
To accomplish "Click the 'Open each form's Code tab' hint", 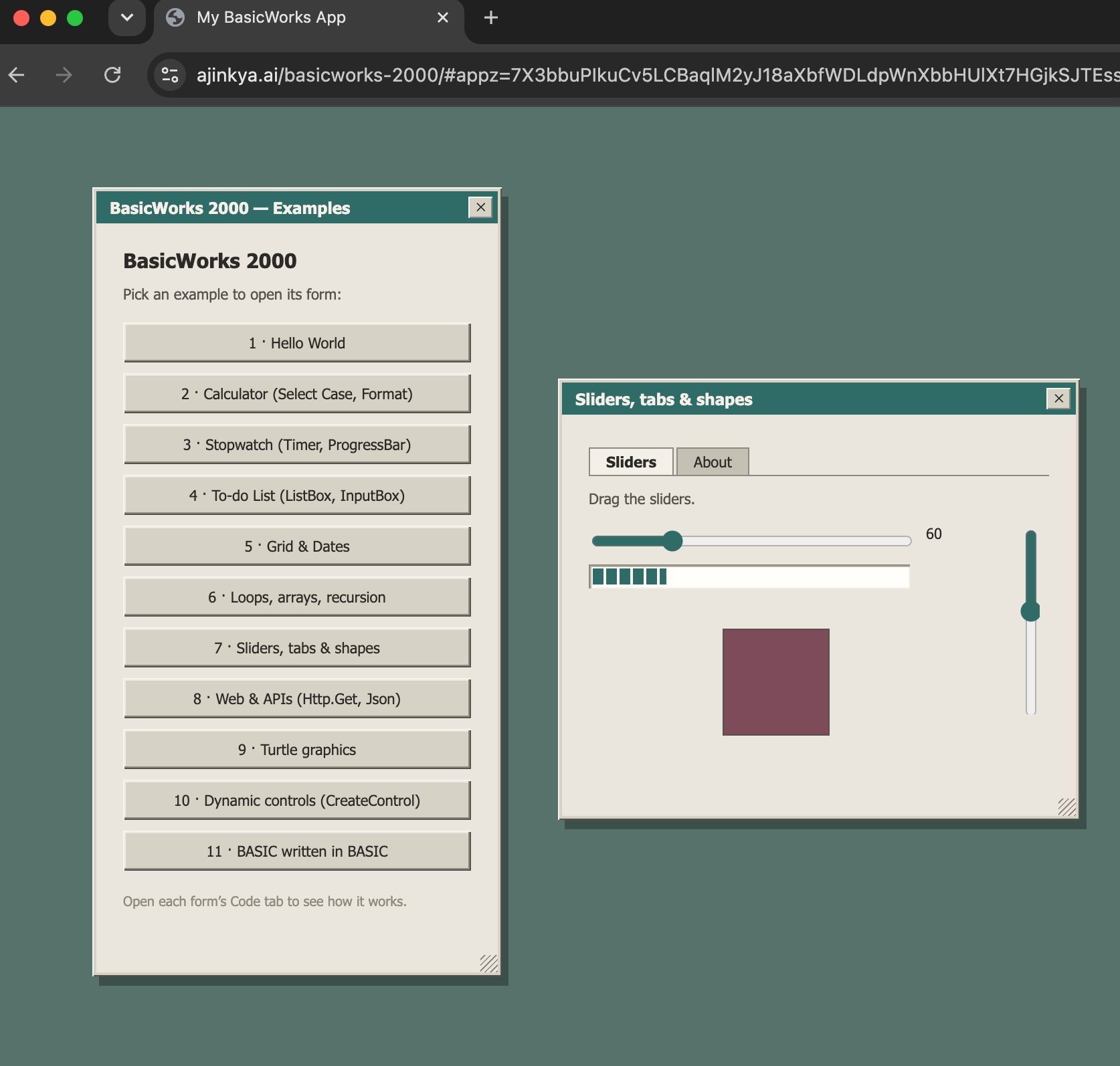I will pyautogui.click(x=265, y=901).
